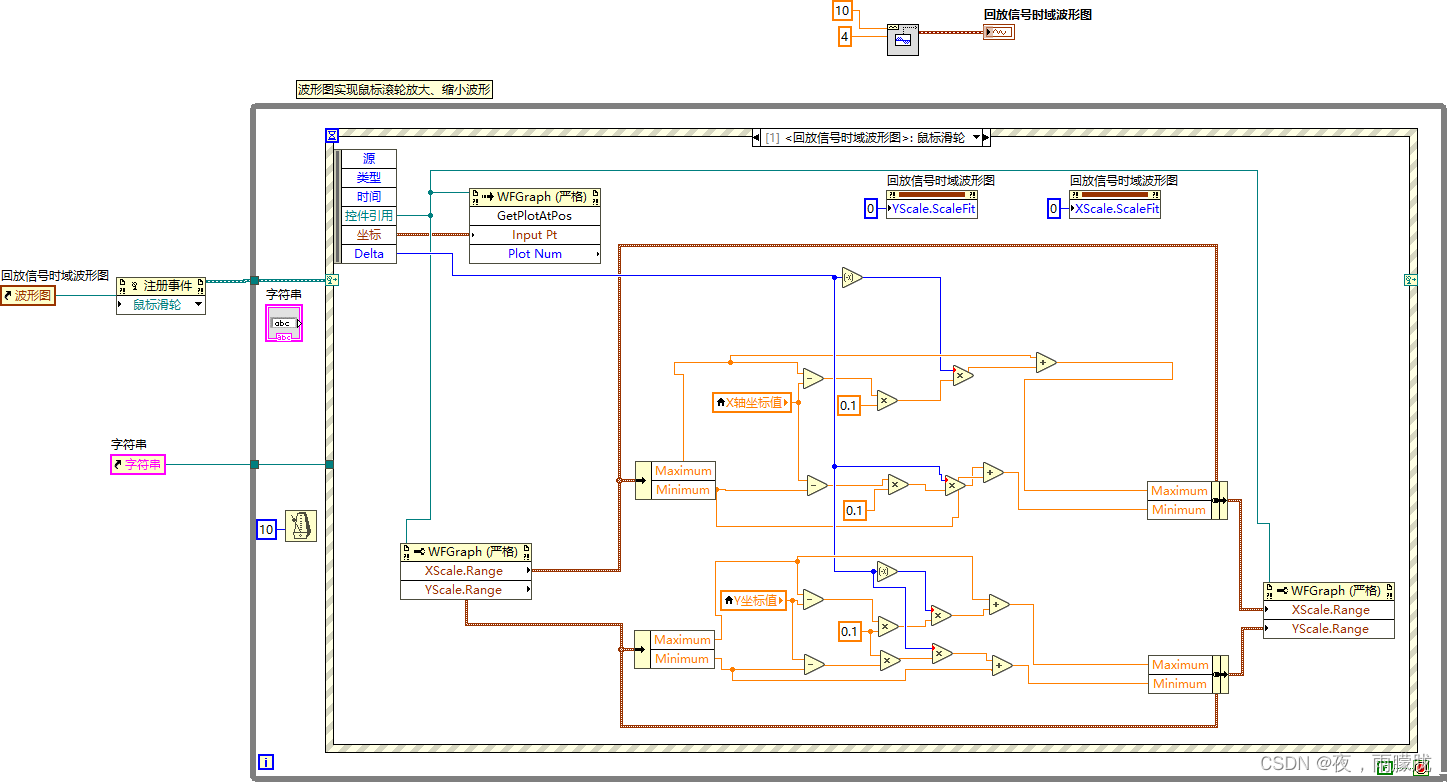Select the Multiply node beside X轴坐标值's 0.1 constant
Viewport: 1447px width, 782px height.
[x=886, y=400]
